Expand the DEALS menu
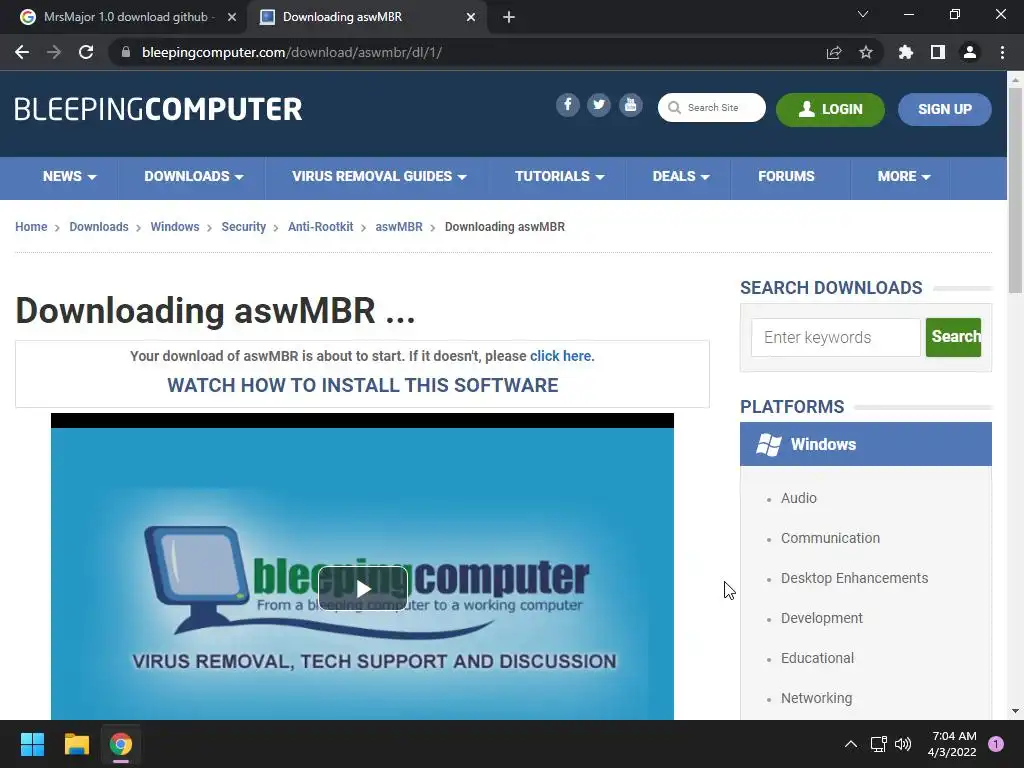This screenshot has height=768, width=1024. [x=680, y=176]
